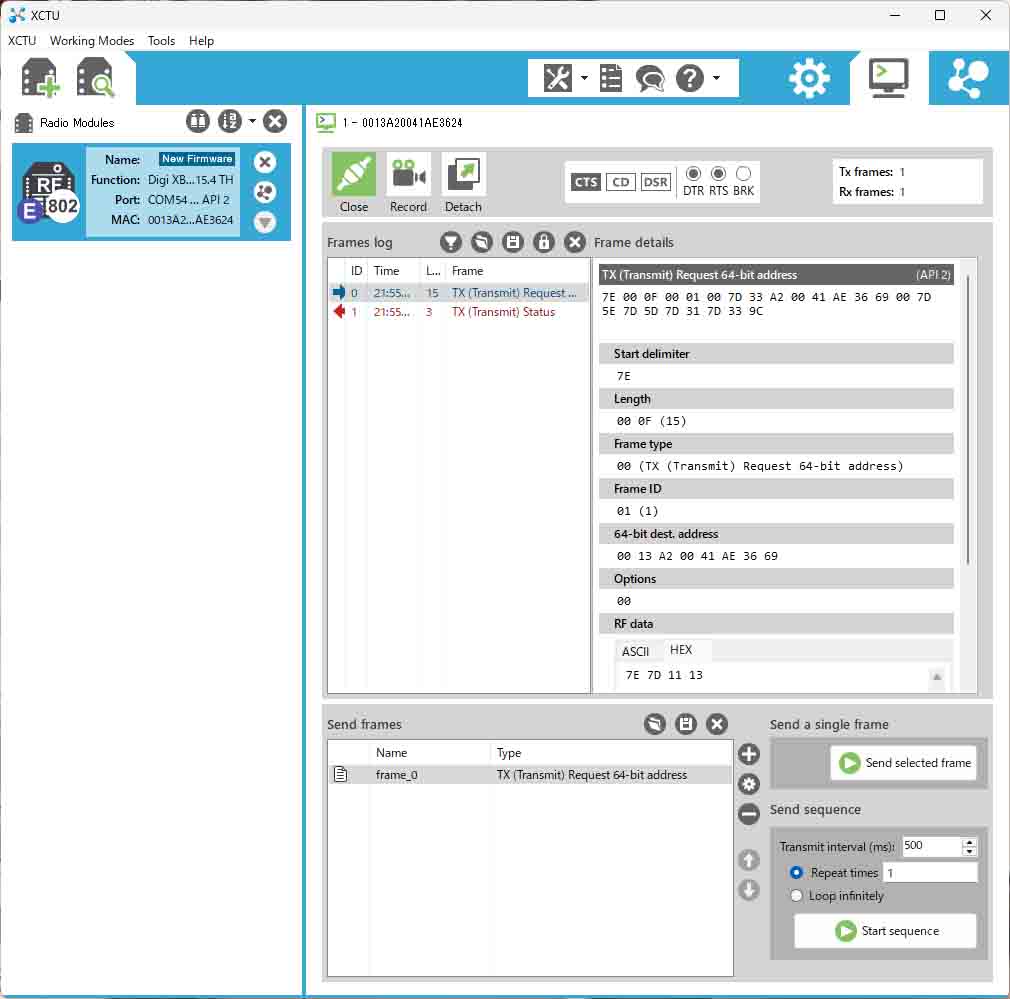The image size is (1010, 999).
Task: Click the Repeat times value field
Action: pos(930,873)
